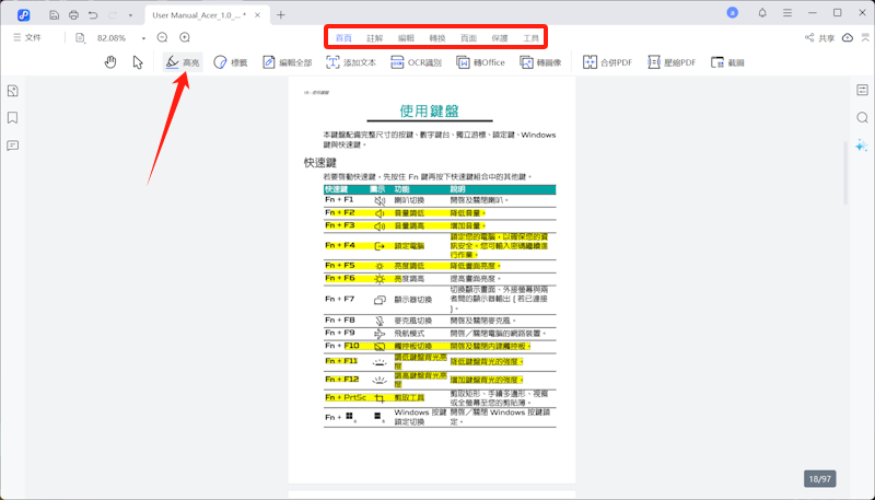The height and width of the screenshot is (500, 875).
Task: Click the highlighted Fn + PrtSc cell
Action: 346,397
